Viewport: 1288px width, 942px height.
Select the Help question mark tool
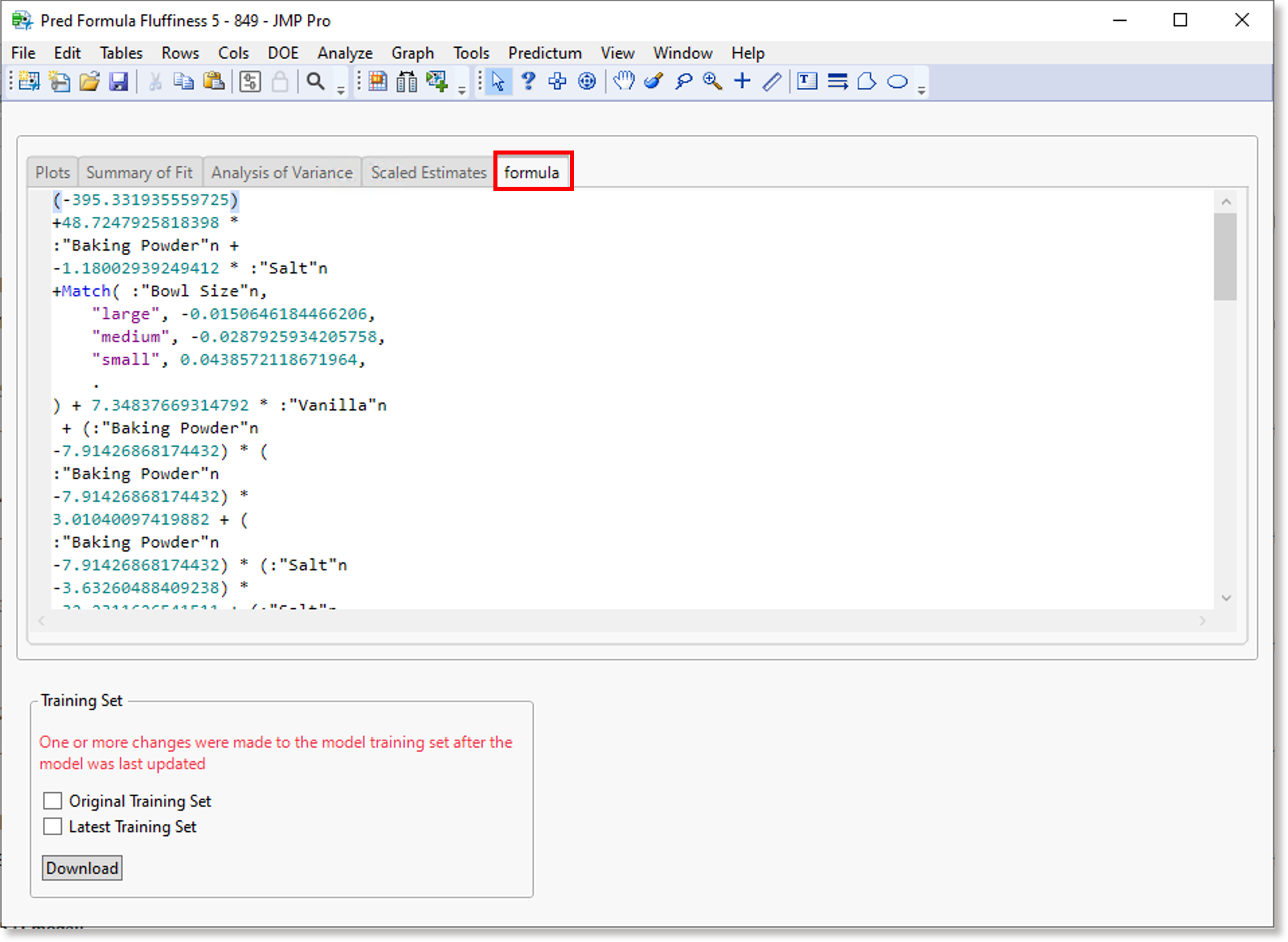[x=528, y=81]
